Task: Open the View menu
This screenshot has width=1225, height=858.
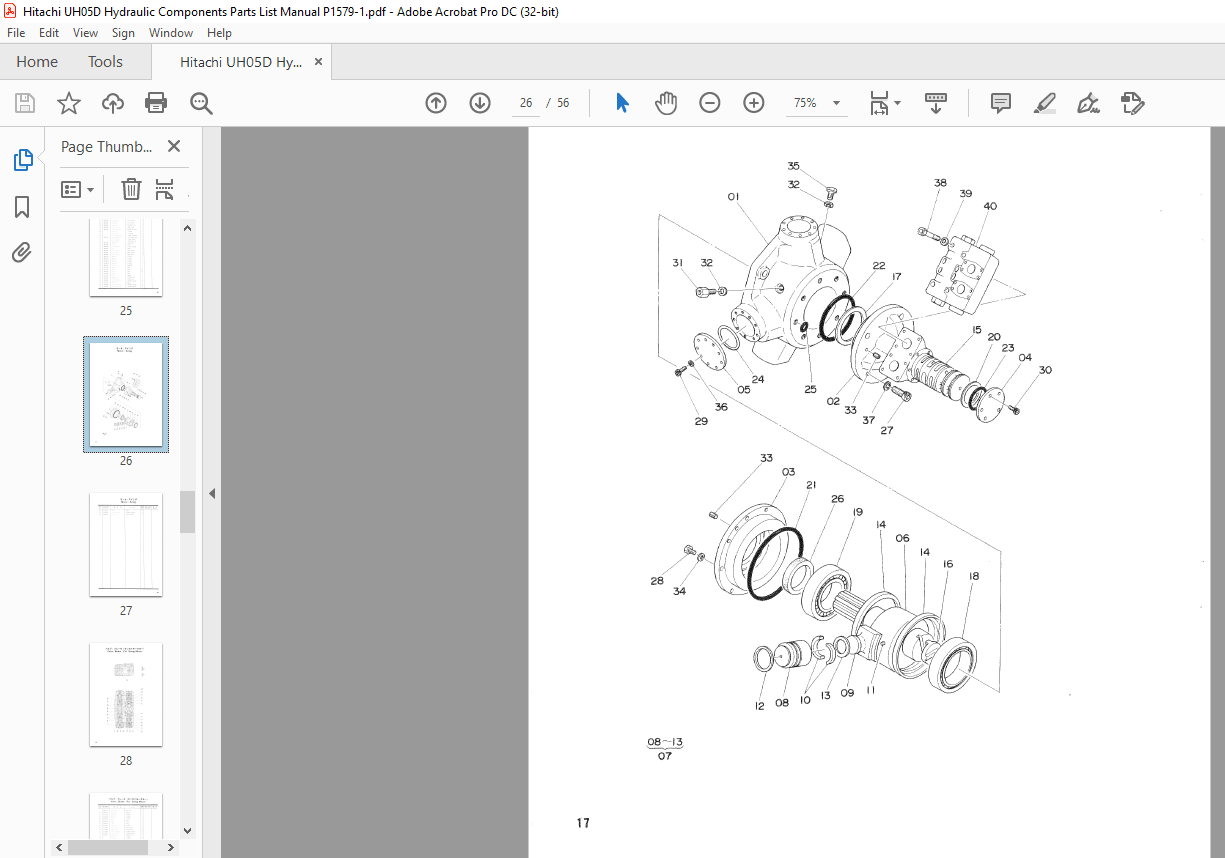Action: (85, 32)
